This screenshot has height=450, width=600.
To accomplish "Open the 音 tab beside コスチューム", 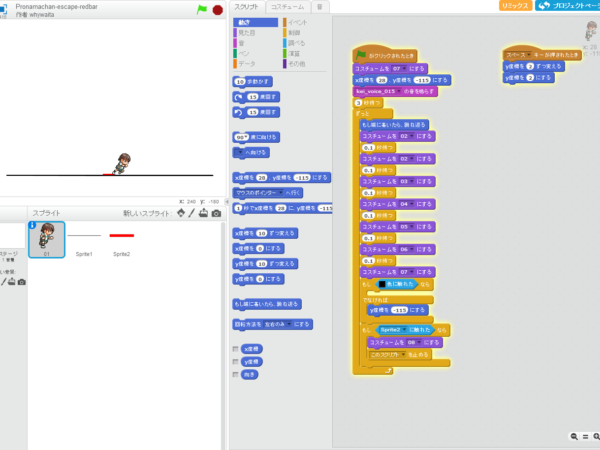I will (x=320, y=7).
